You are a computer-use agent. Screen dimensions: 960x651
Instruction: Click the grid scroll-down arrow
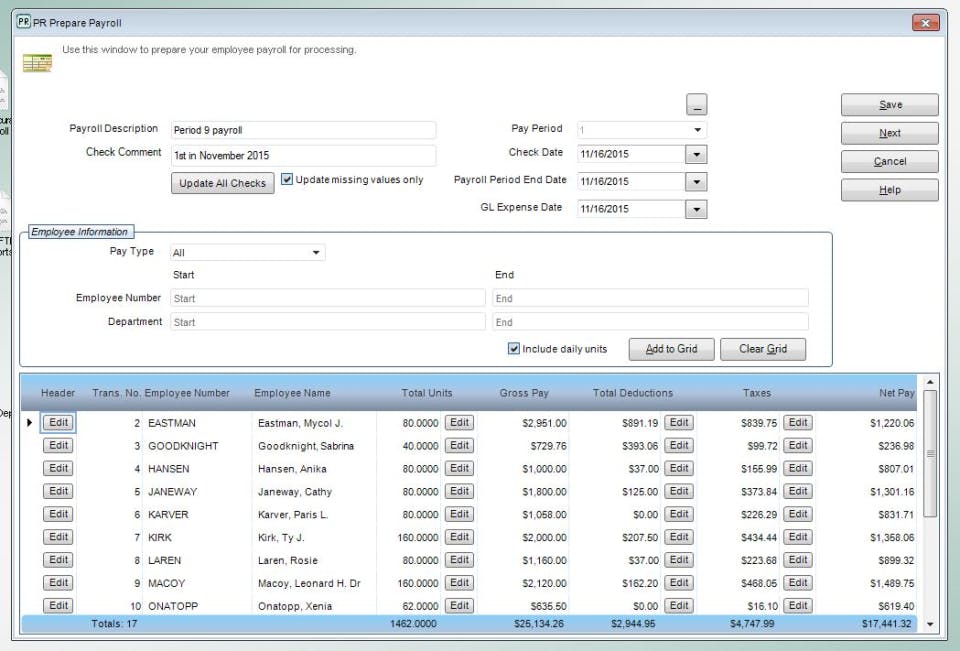[930, 624]
